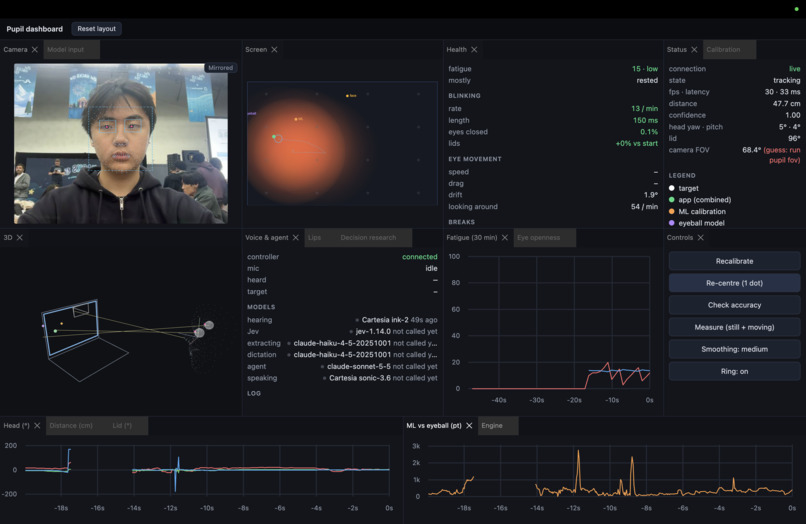The image size is (806, 524).
Task: Click the blink length '150 ms' value
Action: pos(645,120)
